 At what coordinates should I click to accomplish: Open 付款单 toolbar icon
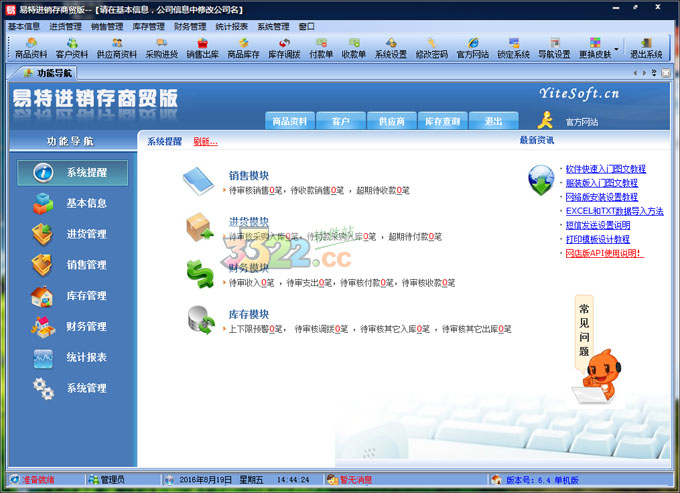[x=321, y=48]
